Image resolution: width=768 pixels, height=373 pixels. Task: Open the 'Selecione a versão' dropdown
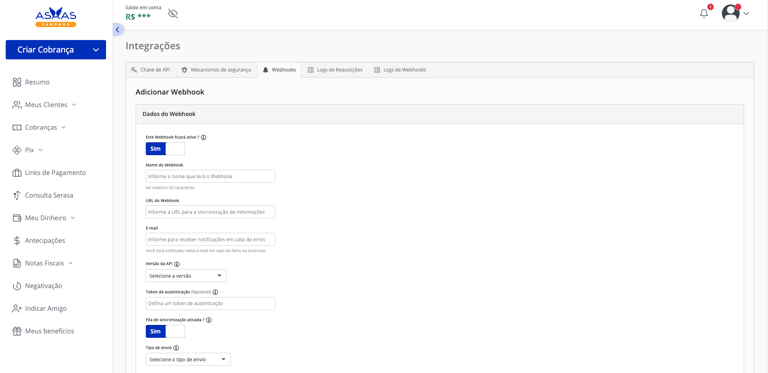tap(186, 276)
